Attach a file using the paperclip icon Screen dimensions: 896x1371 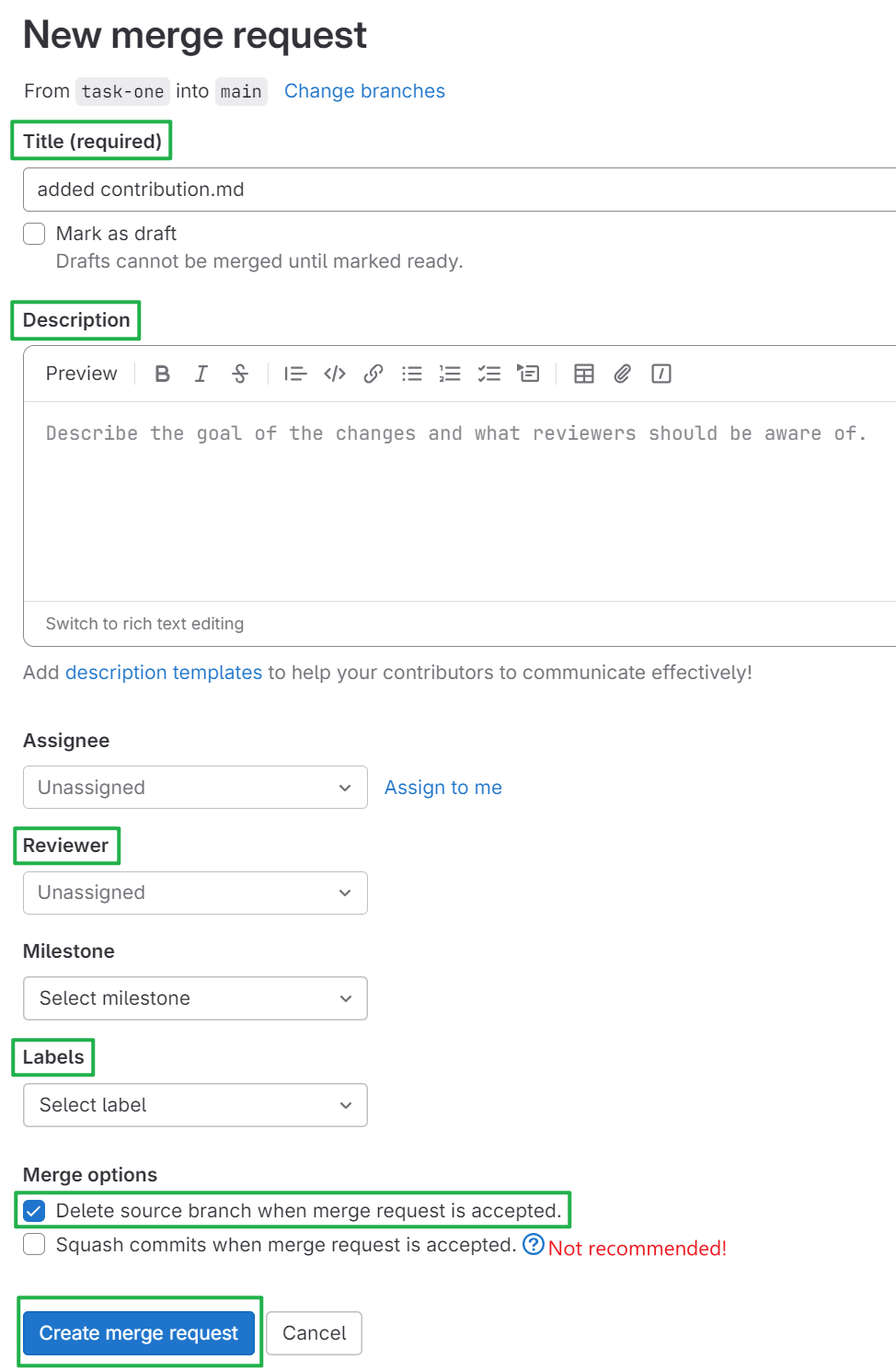pyautogui.click(x=623, y=374)
